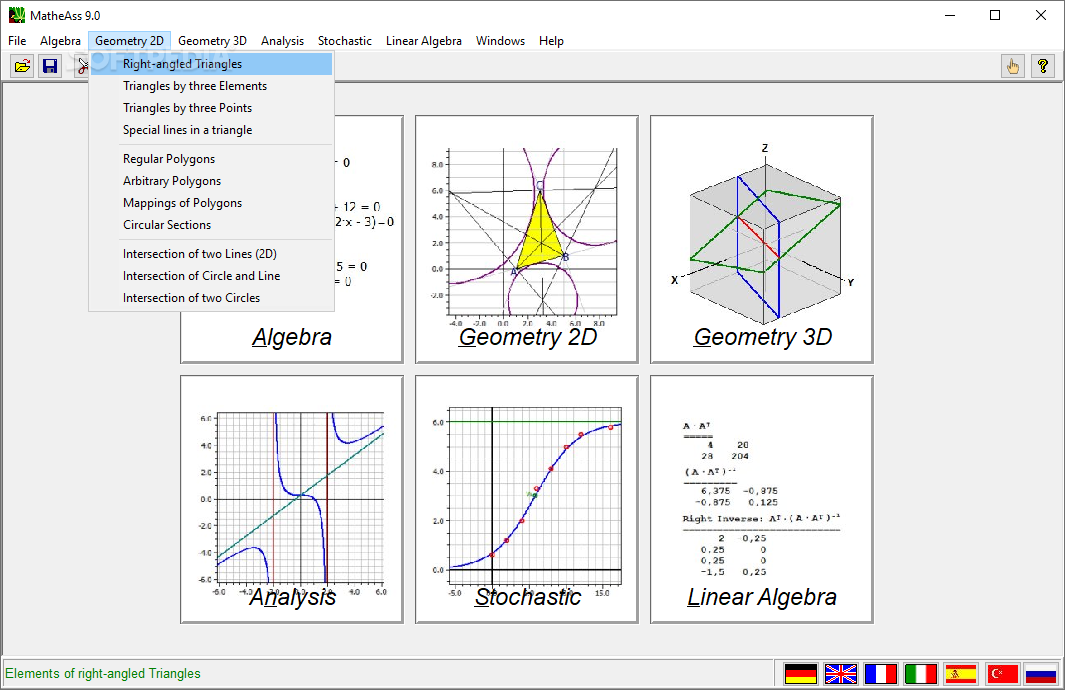Click the MatheAss title bar app icon
The image size is (1065, 690).
coord(16,15)
